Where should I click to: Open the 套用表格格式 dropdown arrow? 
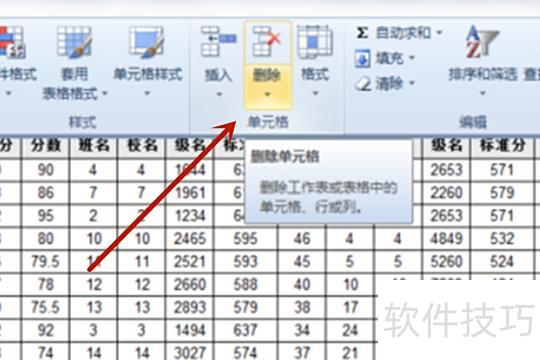coord(105,93)
